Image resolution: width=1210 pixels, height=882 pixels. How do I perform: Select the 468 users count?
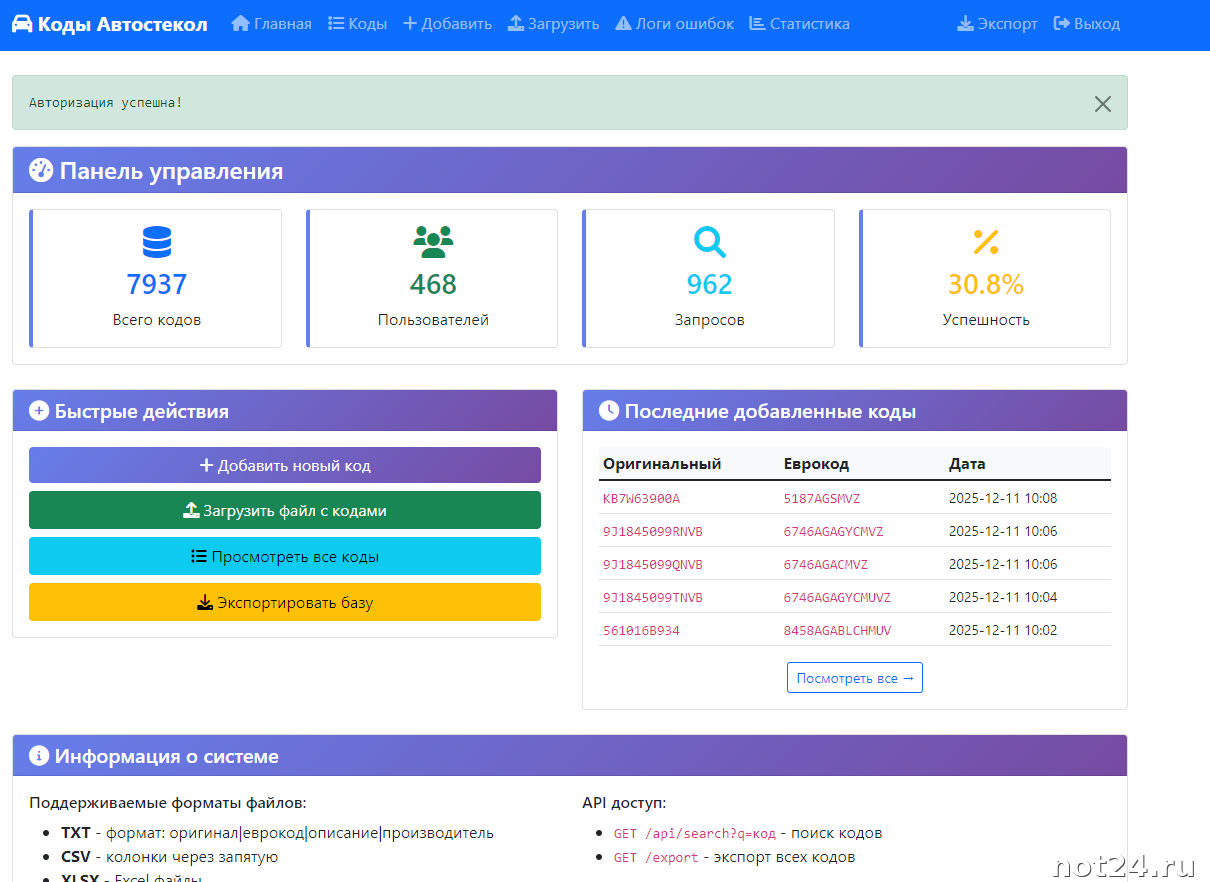tap(433, 285)
